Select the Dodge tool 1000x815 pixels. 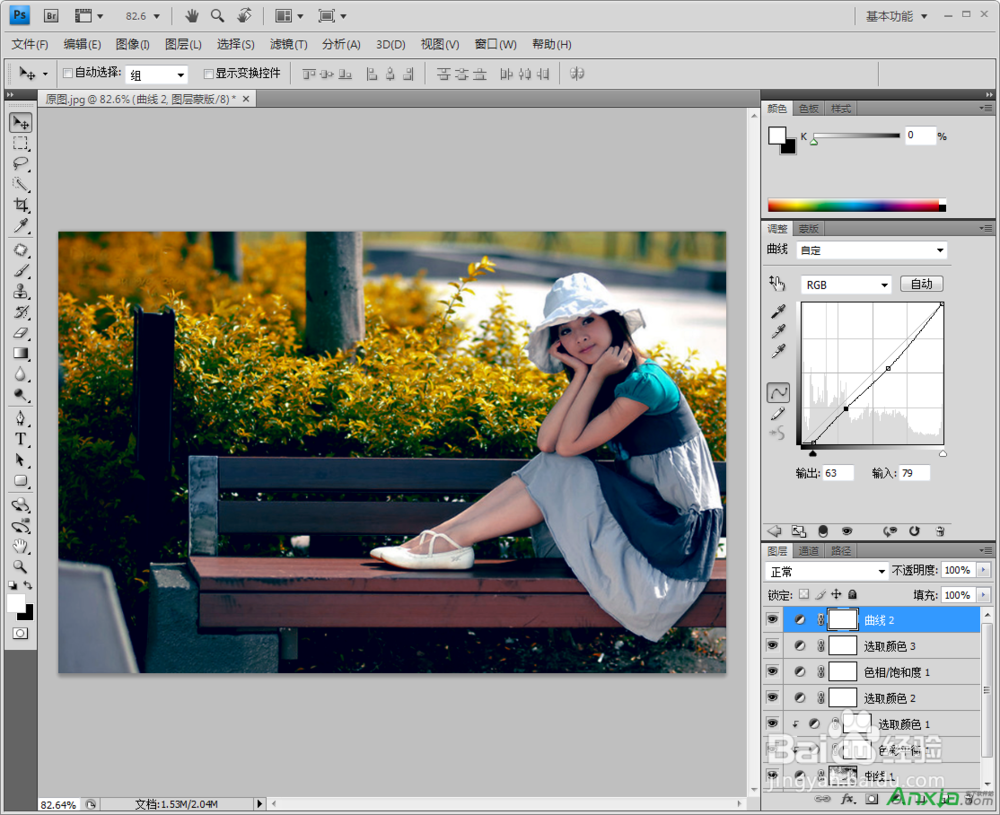point(20,394)
